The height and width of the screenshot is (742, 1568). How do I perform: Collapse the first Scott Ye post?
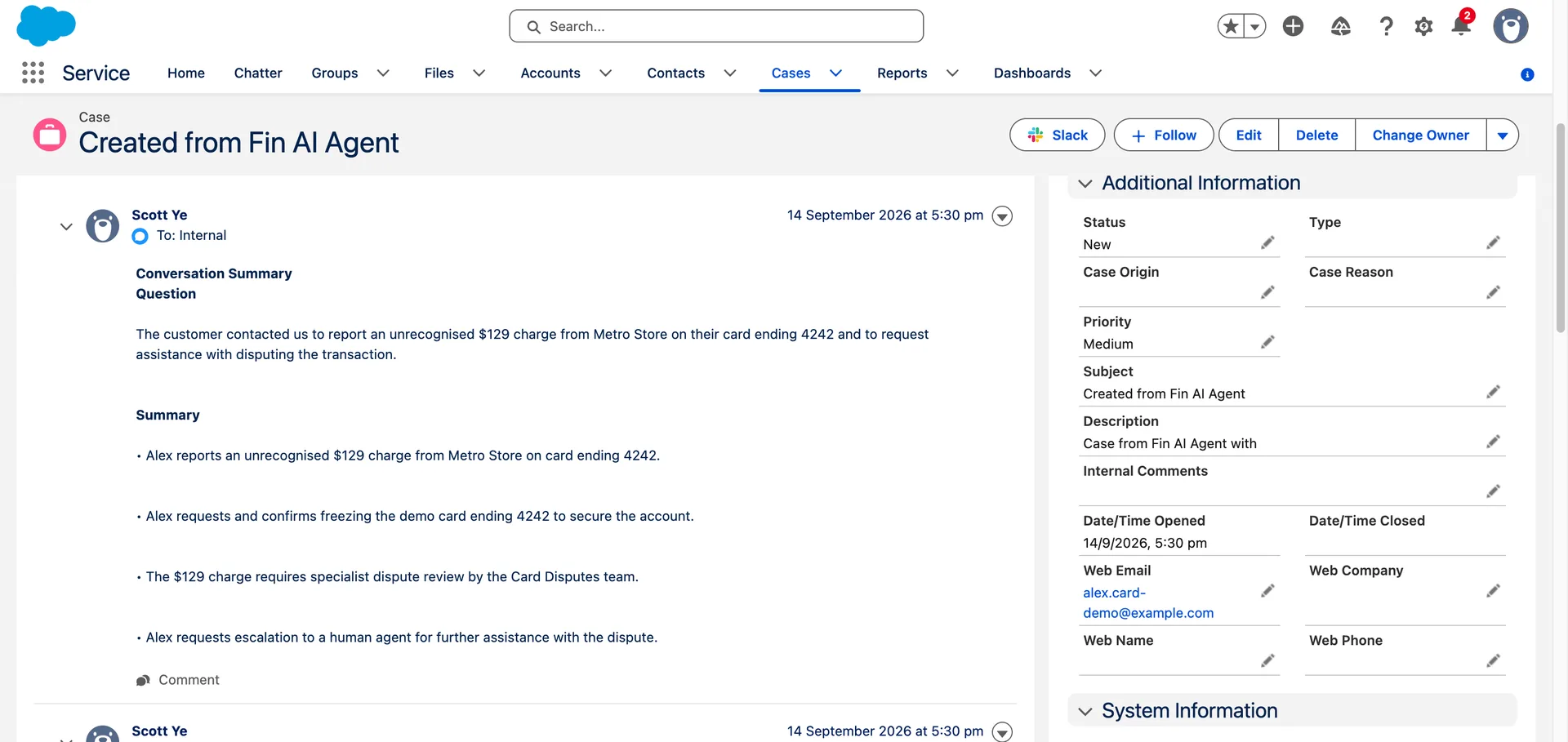point(66,227)
